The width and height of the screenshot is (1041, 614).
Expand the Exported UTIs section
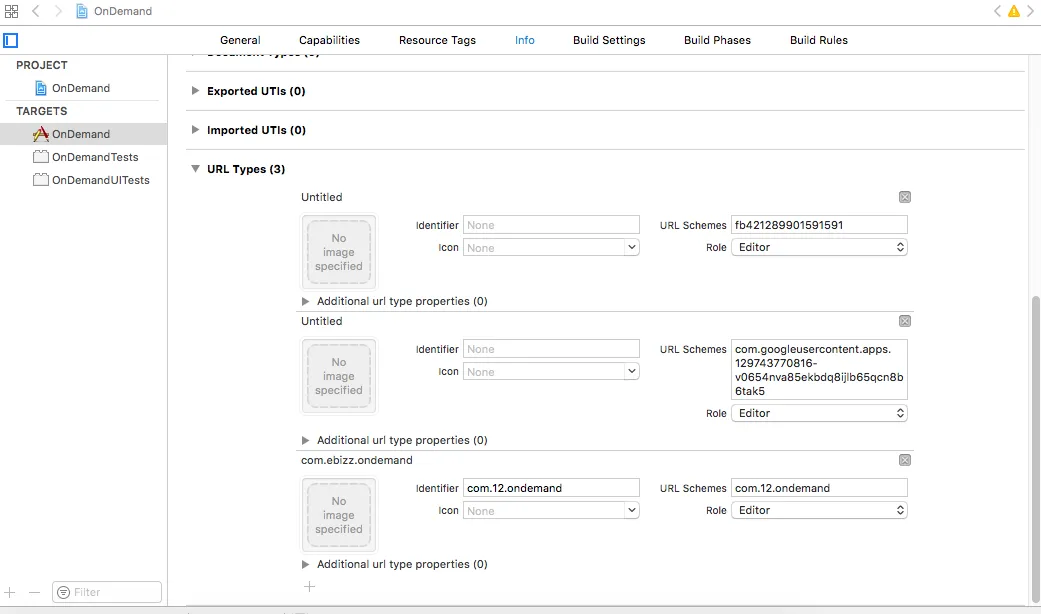pyautogui.click(x=196, y=91)
